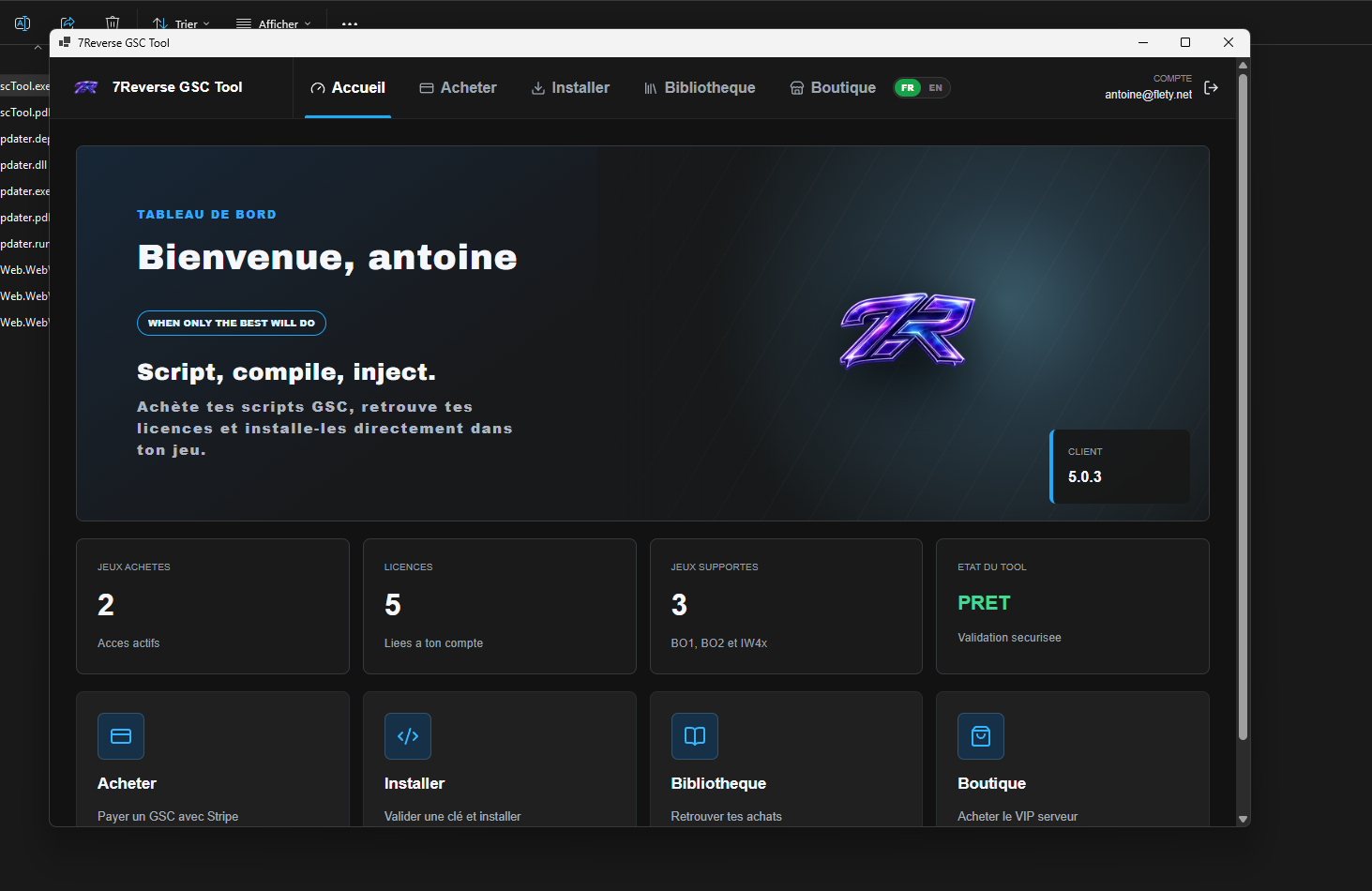Screen dimensions: 1372x891
Task: Click the scrollbar up arrow in the app
Action: click(1243, 66)
